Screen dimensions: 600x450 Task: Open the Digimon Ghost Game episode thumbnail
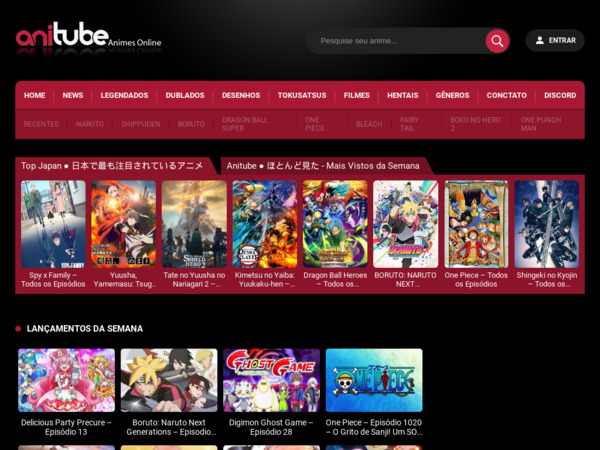click(271, 380)
